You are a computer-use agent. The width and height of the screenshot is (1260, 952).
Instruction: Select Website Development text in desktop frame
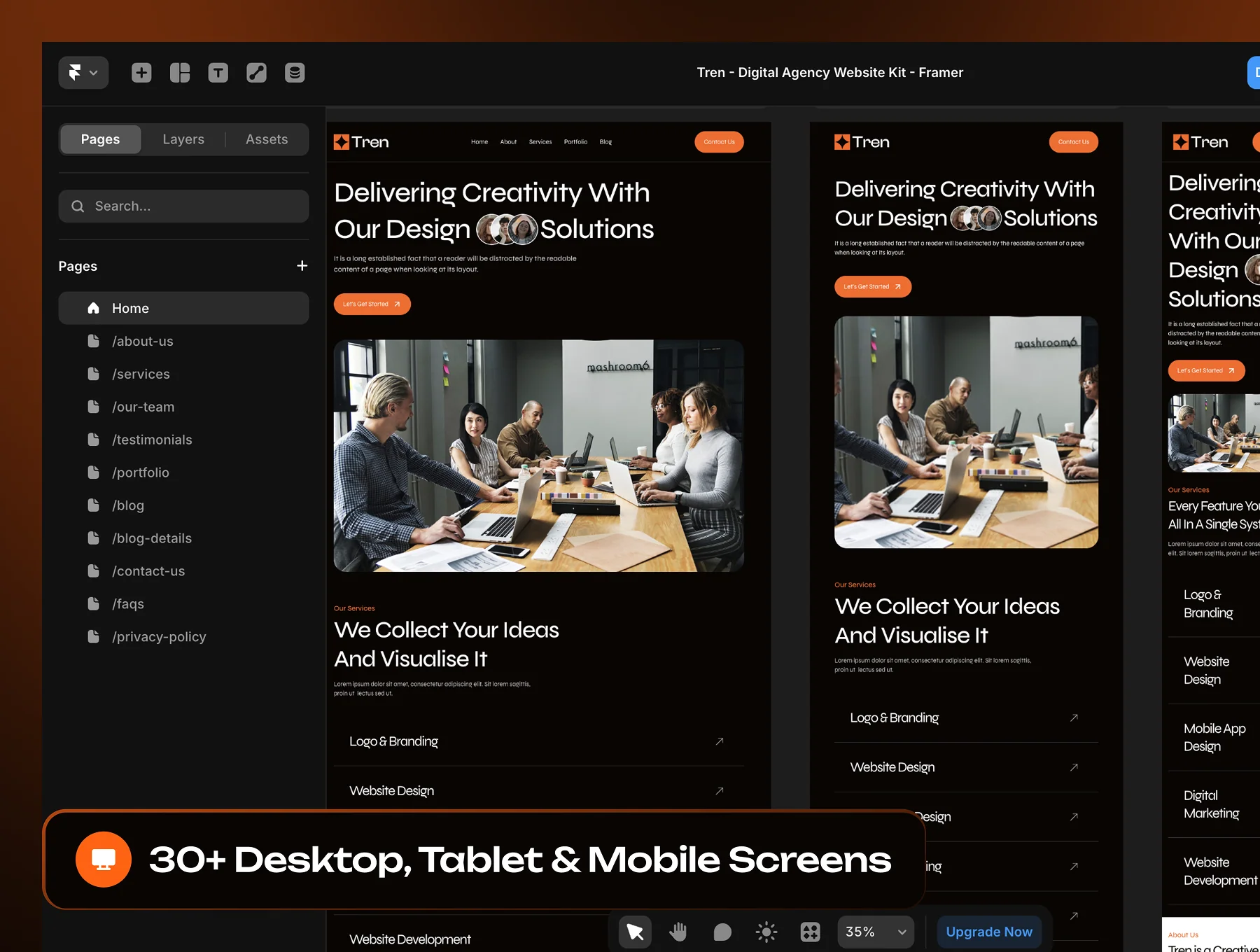[410, 939]
